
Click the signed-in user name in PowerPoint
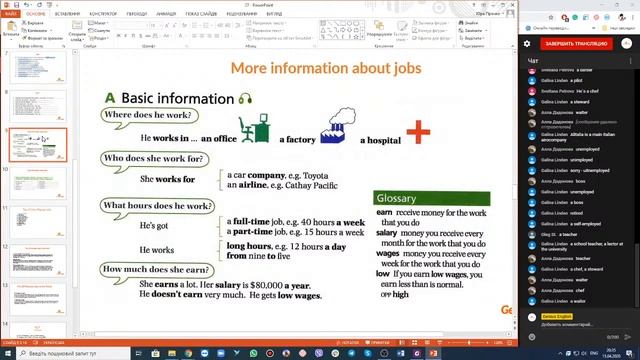[488, 14]
